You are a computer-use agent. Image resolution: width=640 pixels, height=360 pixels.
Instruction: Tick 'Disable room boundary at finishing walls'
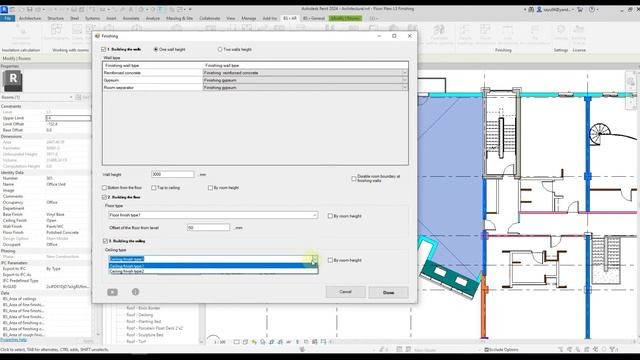click(x=354, y=178)
